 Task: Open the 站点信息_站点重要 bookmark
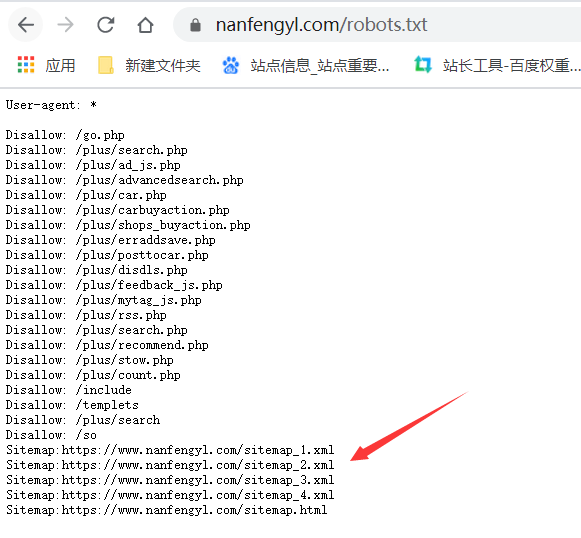pyautogui.click(x=320, y=66)
